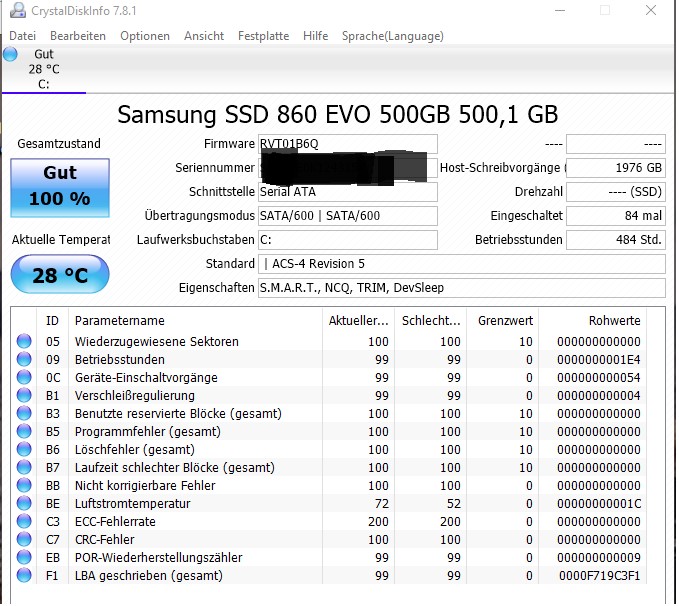This screenshot has width=679, height=606.
Task: Click the Schlecht... column header
Action: tap(430, 321)
